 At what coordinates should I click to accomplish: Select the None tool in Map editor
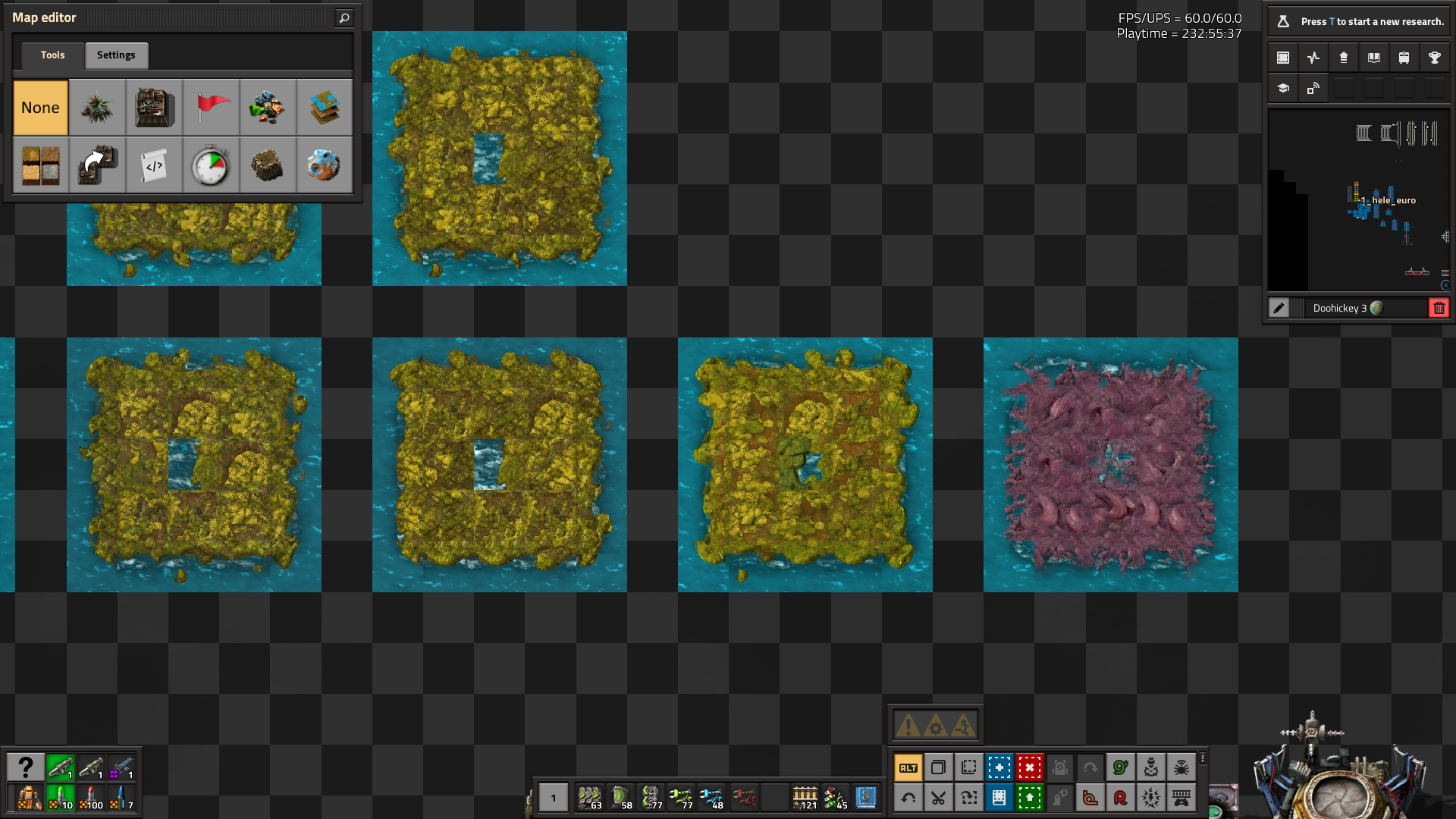coord(41,108)
